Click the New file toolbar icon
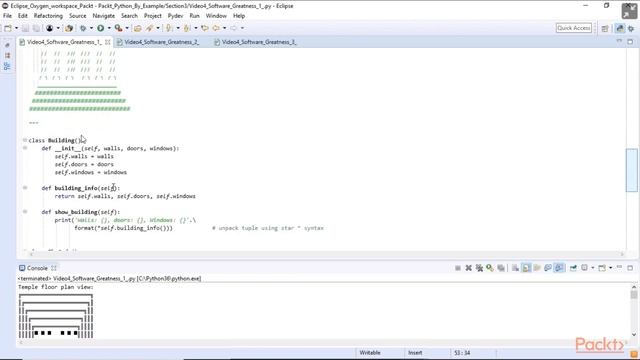 click(x=8, y=28)
